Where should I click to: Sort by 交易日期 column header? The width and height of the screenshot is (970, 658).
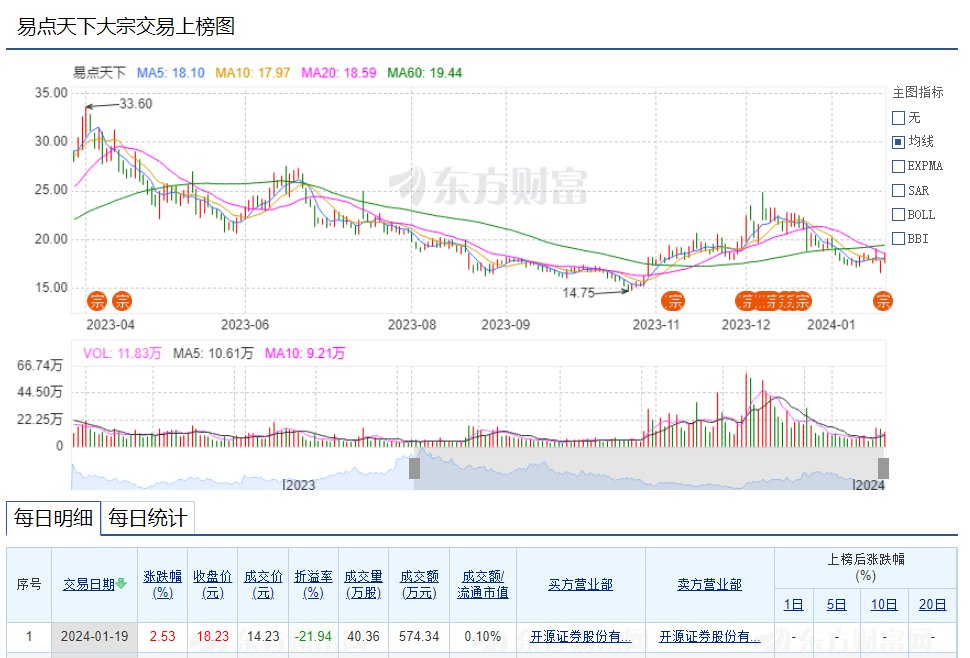coord(88,584)
